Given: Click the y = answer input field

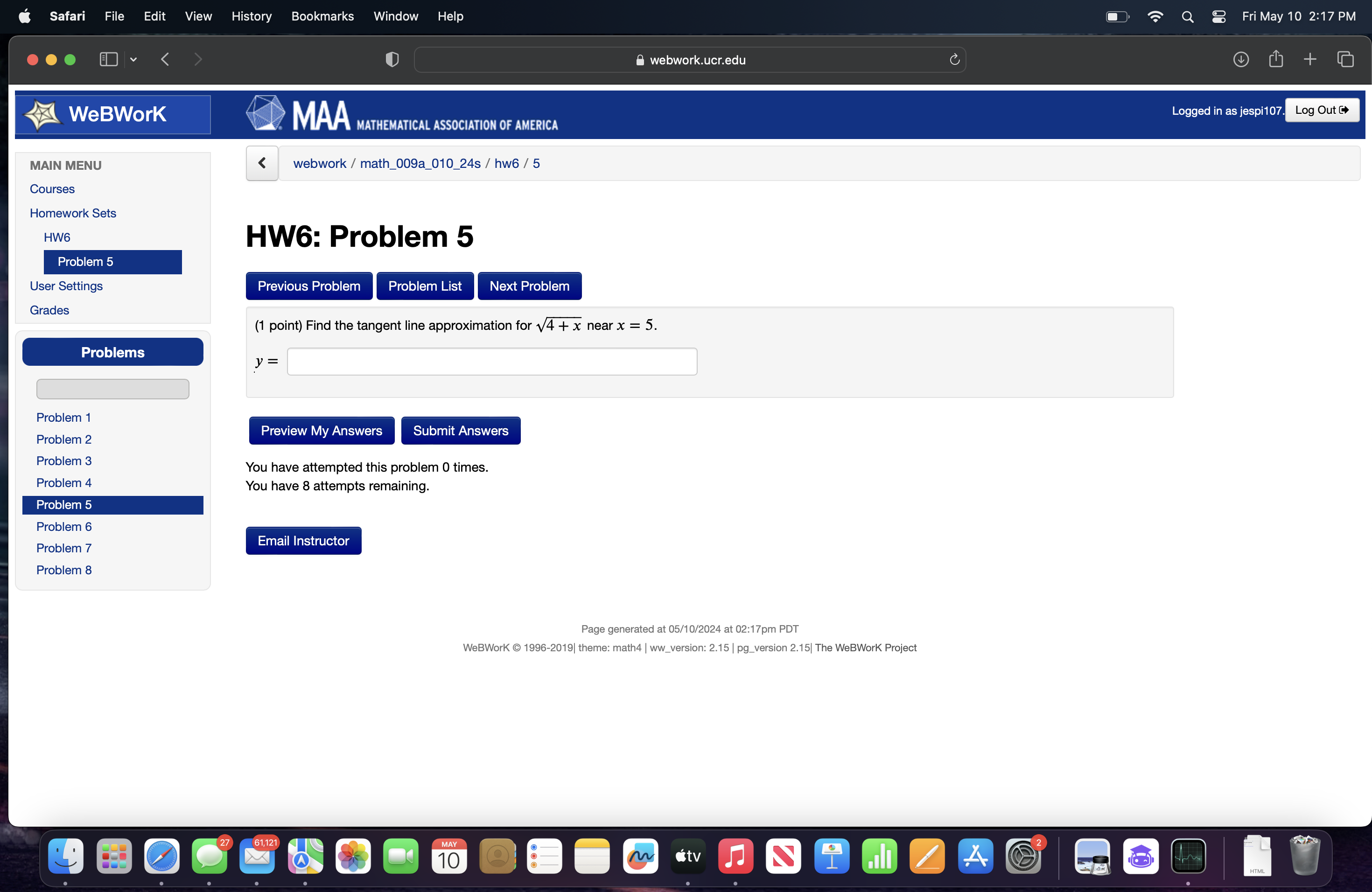Looking at the screenshot, I should [x=492, y=361].
